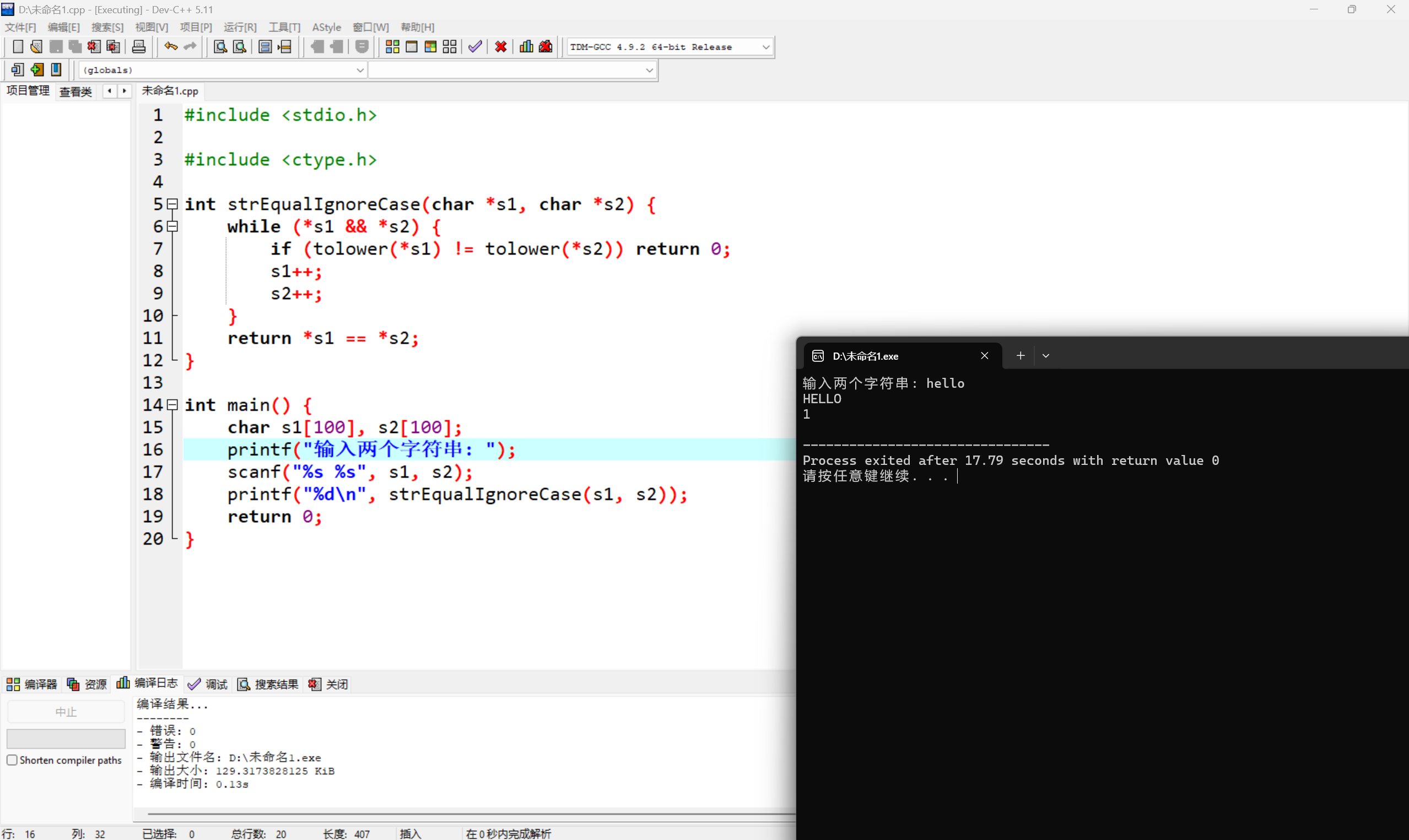Switch to the 查看类 tab

[75, 91]
